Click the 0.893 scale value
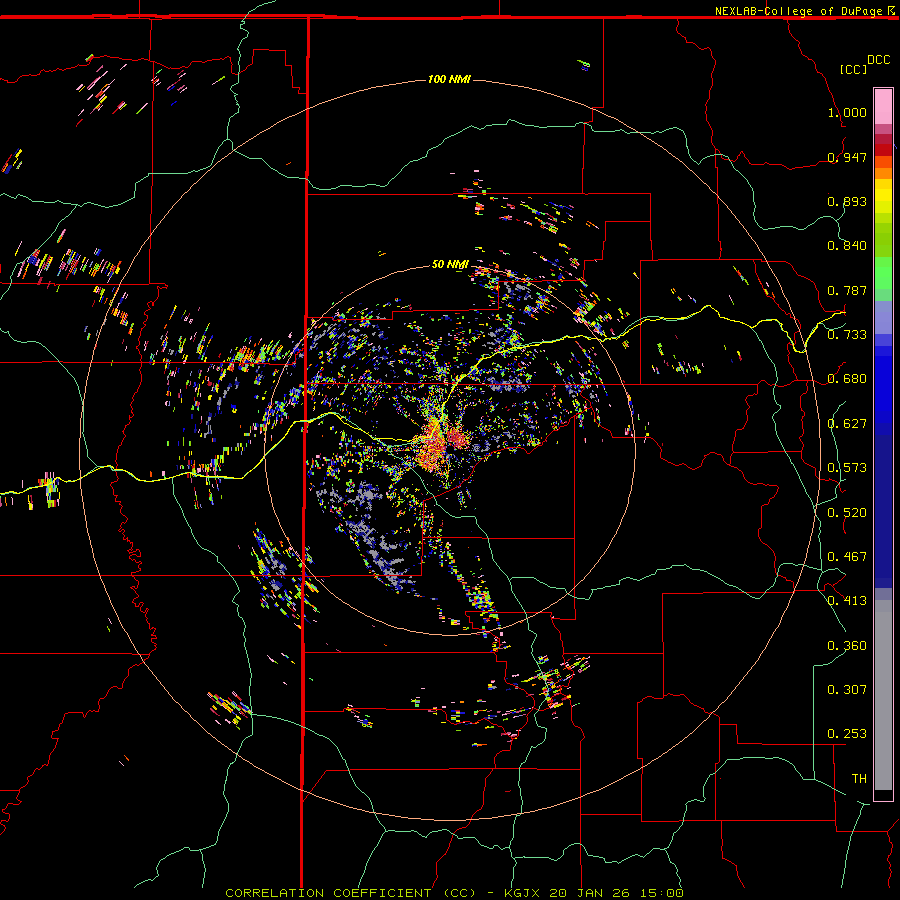900x900 pixels. [x=847, y=201]
